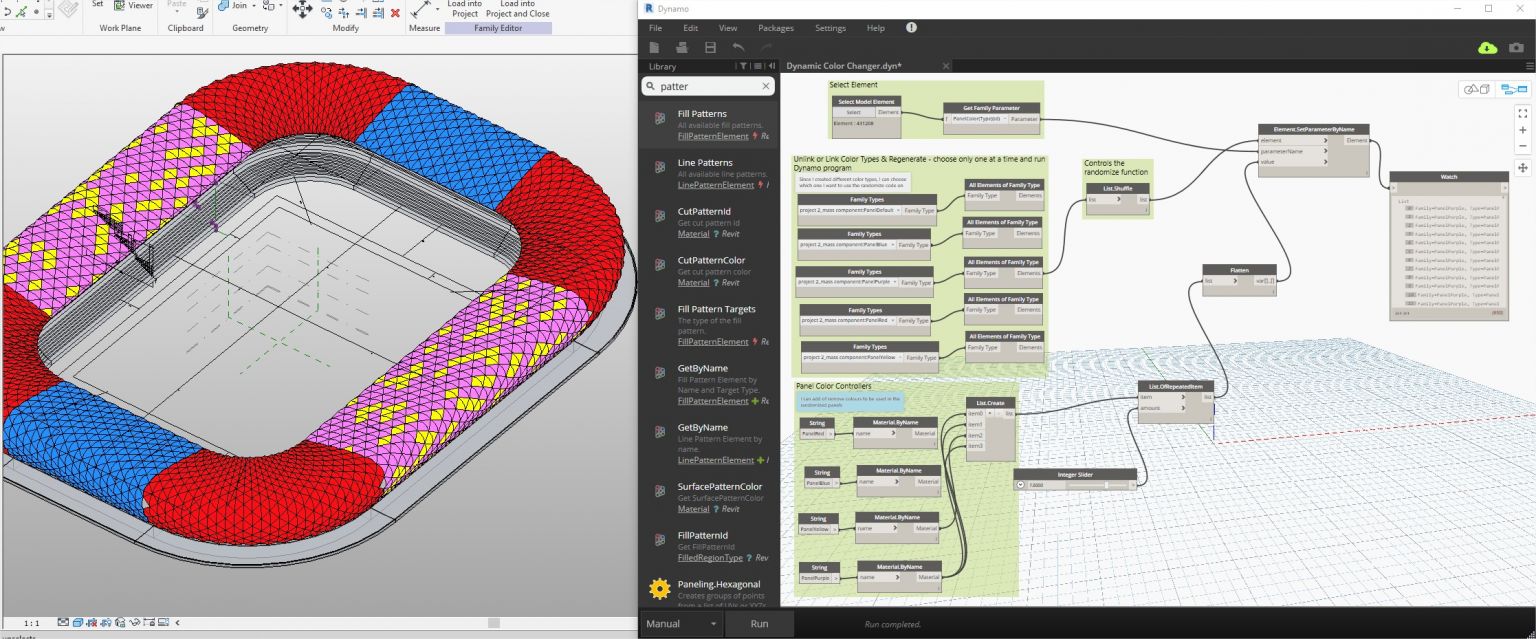Click the Save icon in Dynamo toolbar

coord(710,48)
